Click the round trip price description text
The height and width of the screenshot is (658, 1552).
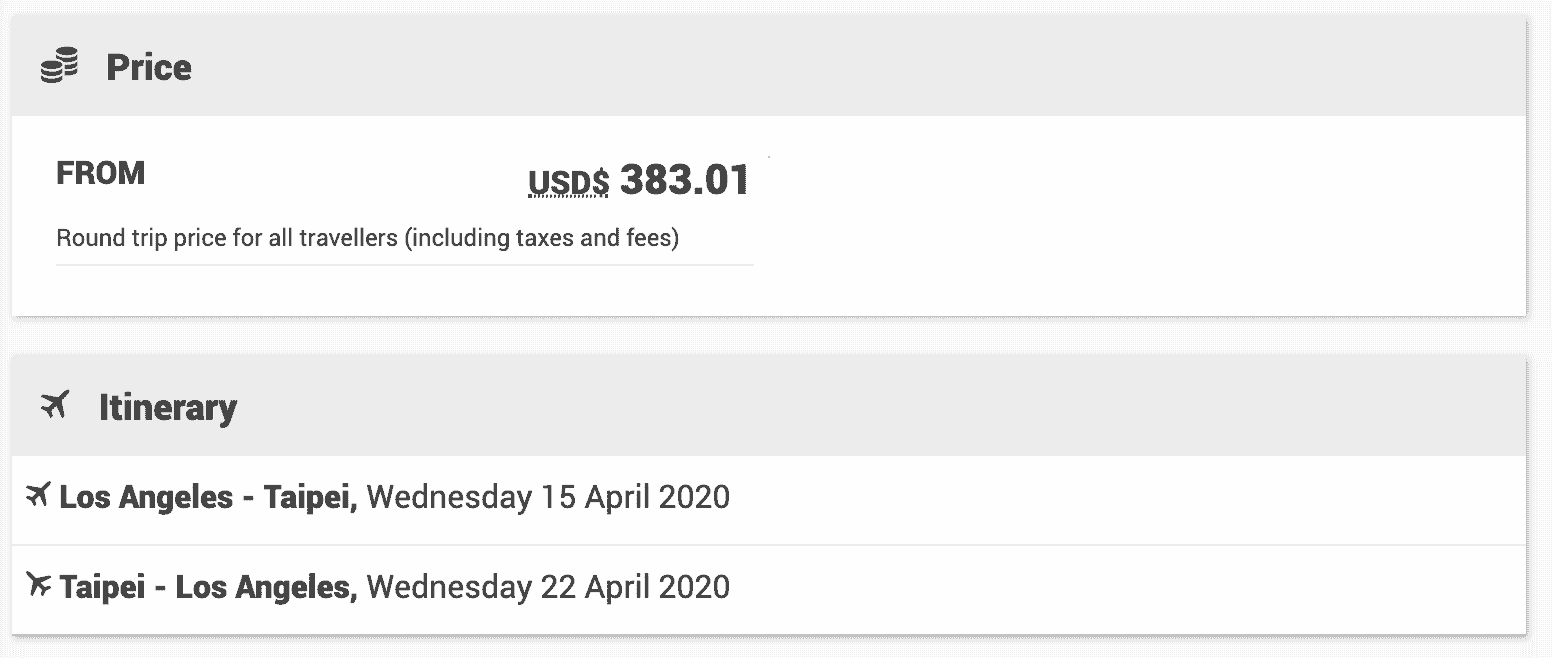(368, 240)
